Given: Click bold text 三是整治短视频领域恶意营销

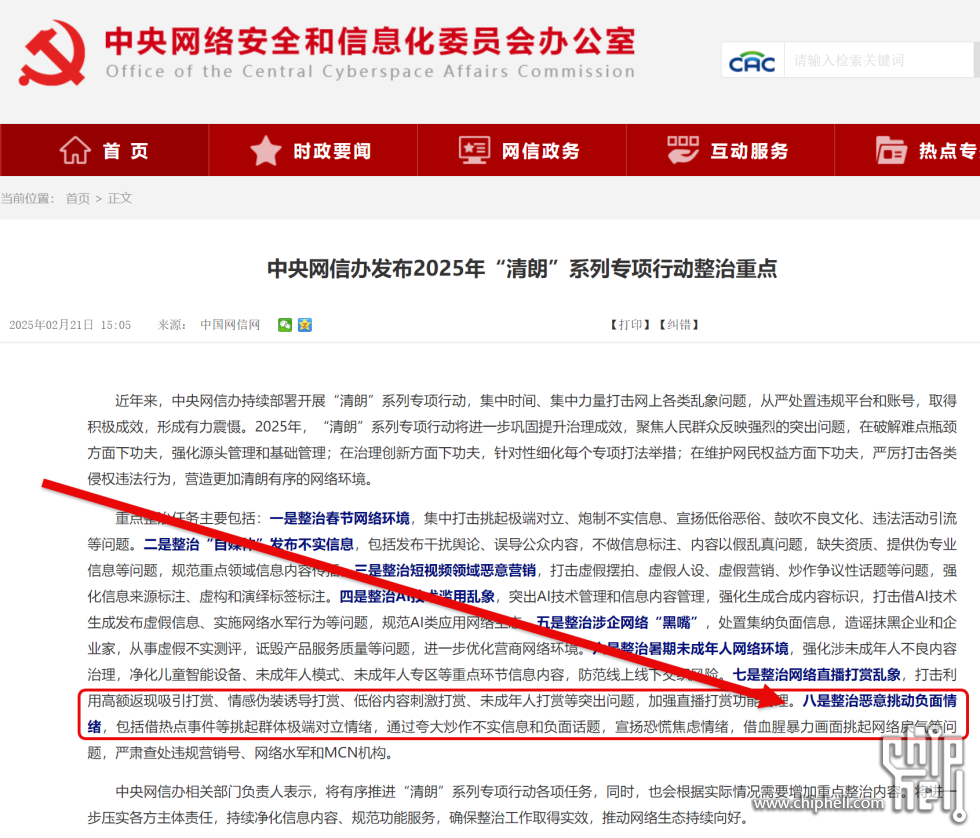Looking at the screenshot, I should [x=445, y=571].
